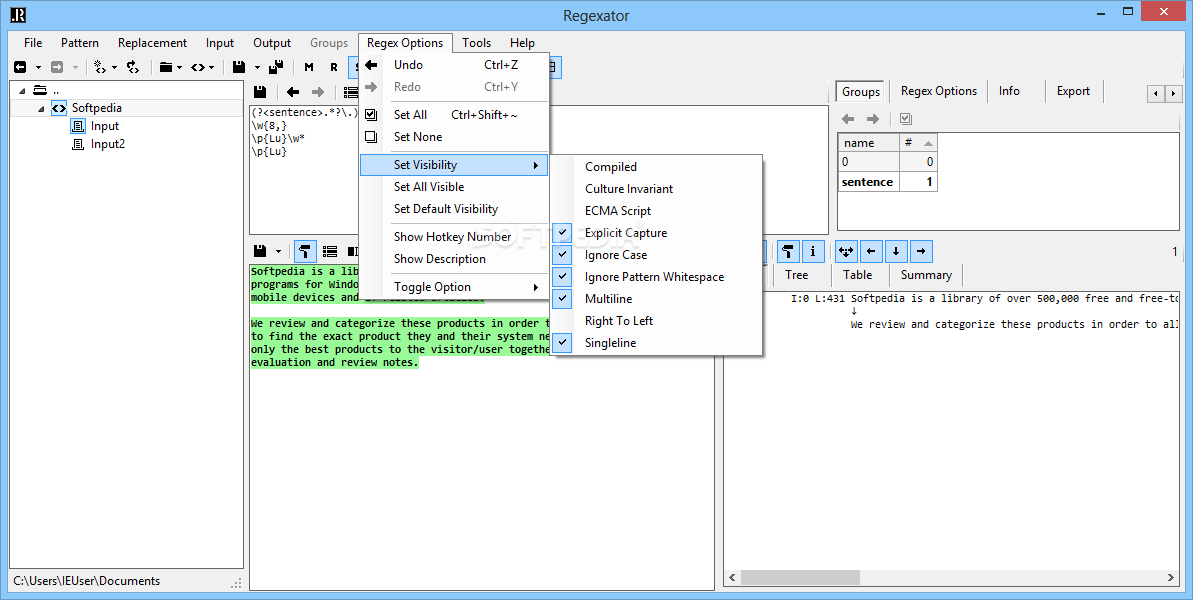
Task: Toggle the highlight brush icon in input pane
Action: [305, 251]
